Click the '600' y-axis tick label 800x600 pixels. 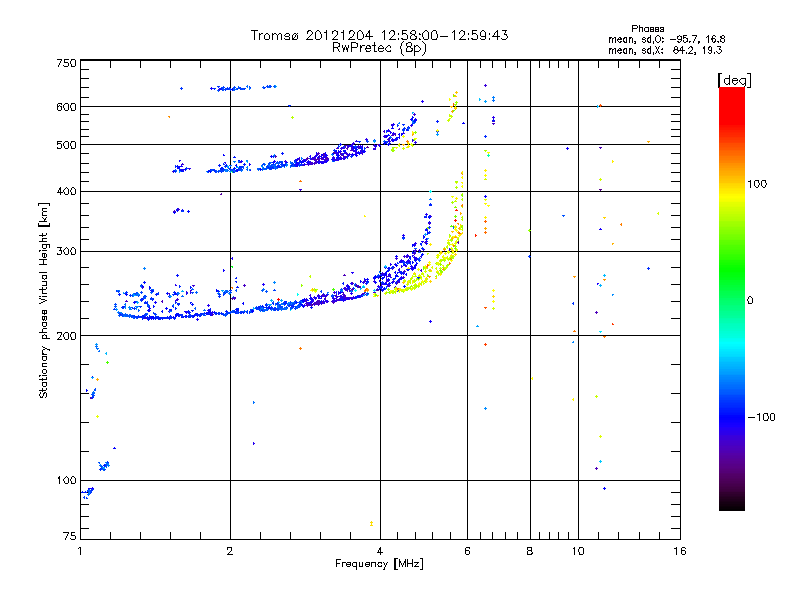pos(66,107)
